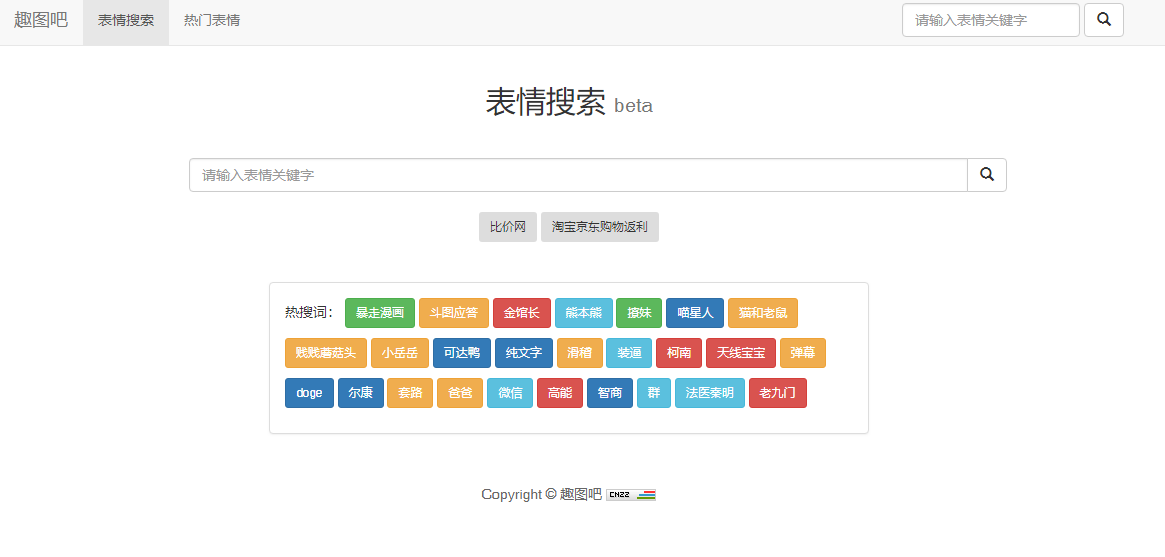Choose the 斗图应答 hot search tag
The width and height of the screenshot is (1165, 557).
pos(454,313)
